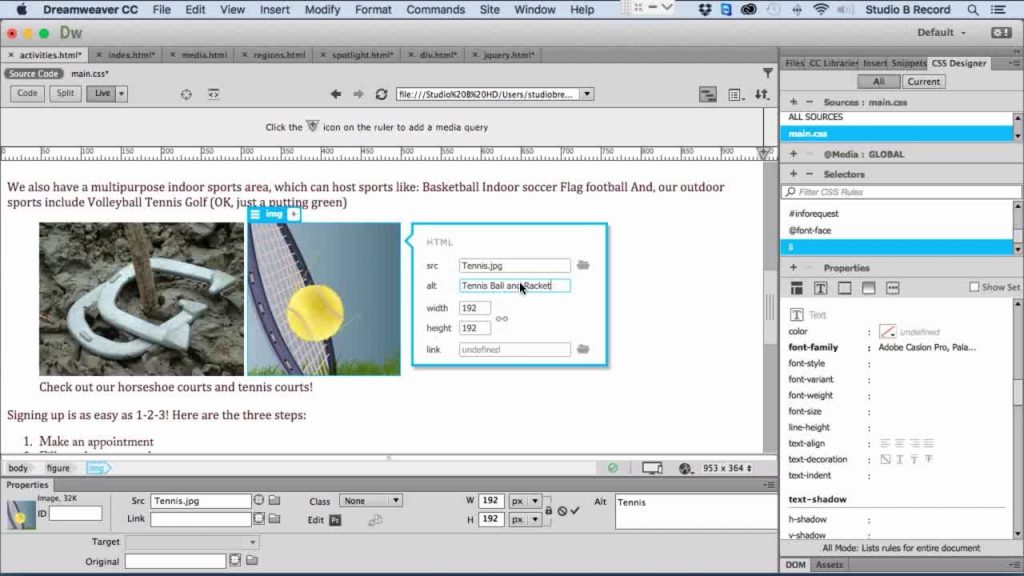The image size is (1024, 576).
Task: Select Current mode in CSS Designer
Action: coord(923,82)
